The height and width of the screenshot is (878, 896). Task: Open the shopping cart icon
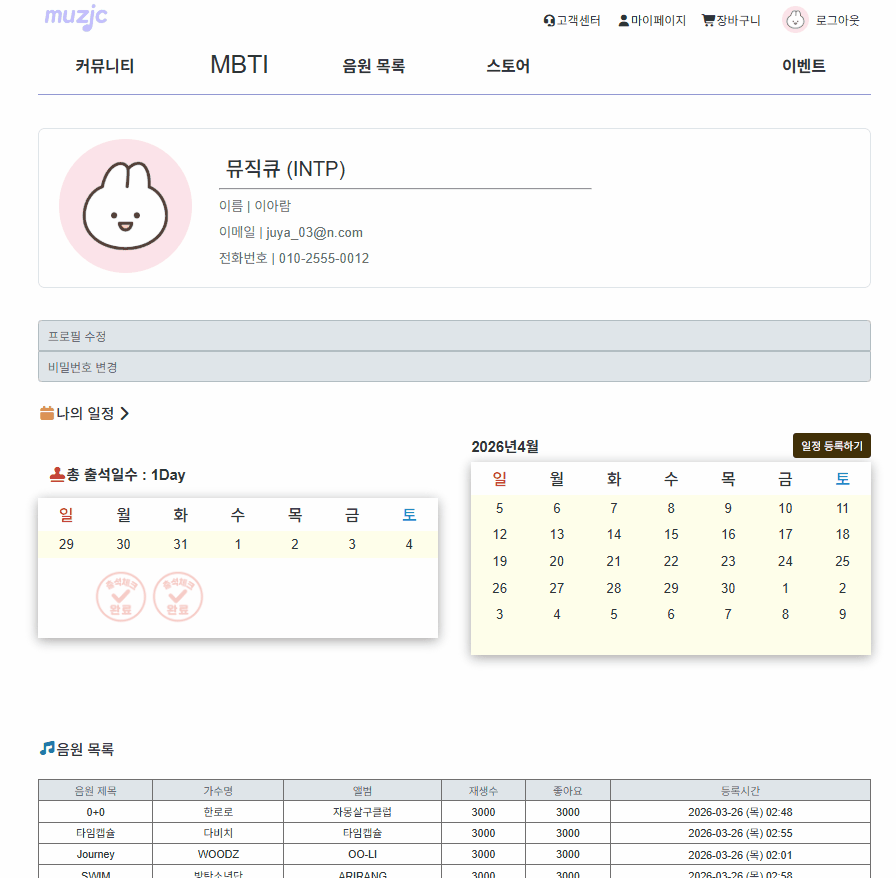pos(708,20)
